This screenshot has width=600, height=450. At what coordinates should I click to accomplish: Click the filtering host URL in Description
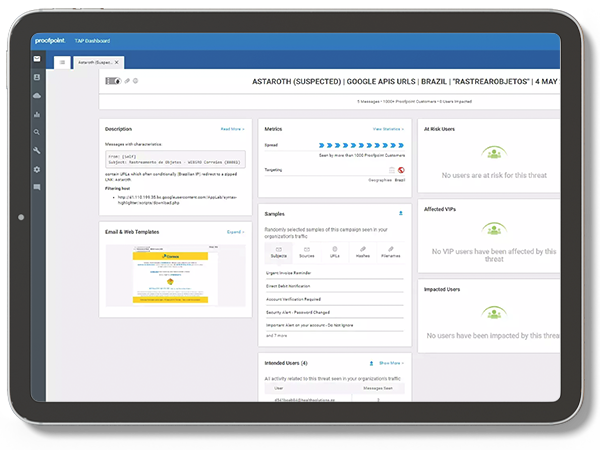point(177,200)
